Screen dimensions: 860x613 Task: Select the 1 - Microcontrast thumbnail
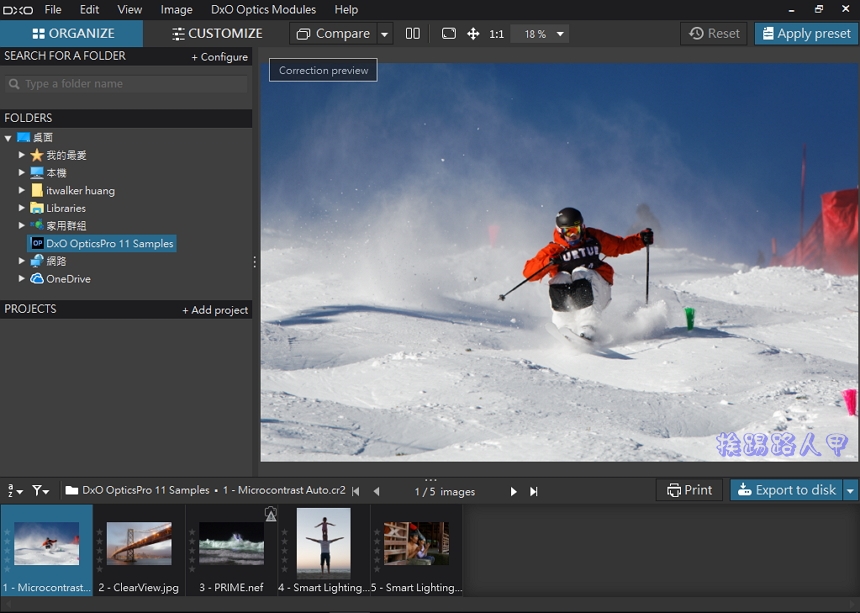click(47, 550)
